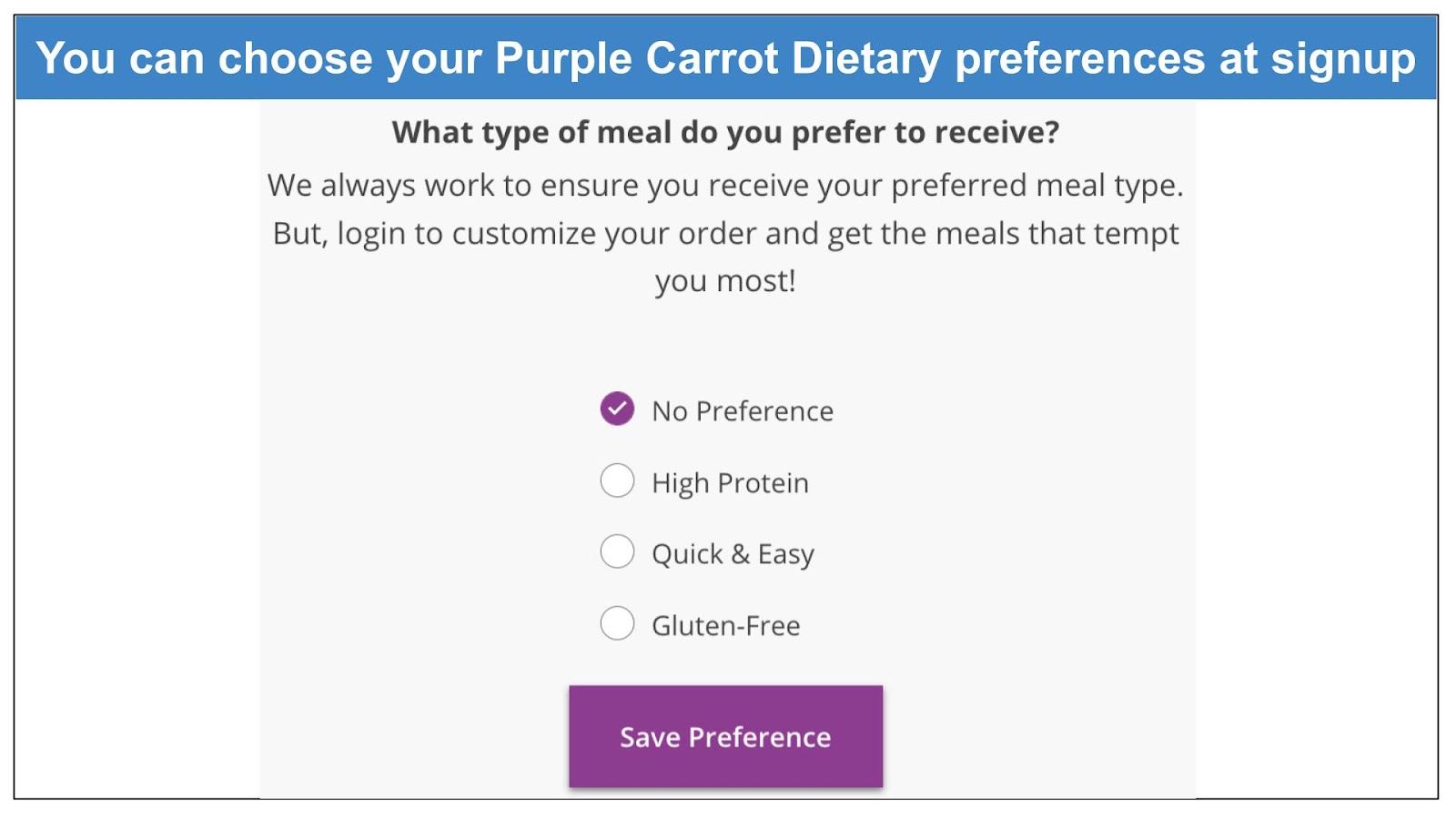Choose the High Protein radio option

tap(617, 480)
